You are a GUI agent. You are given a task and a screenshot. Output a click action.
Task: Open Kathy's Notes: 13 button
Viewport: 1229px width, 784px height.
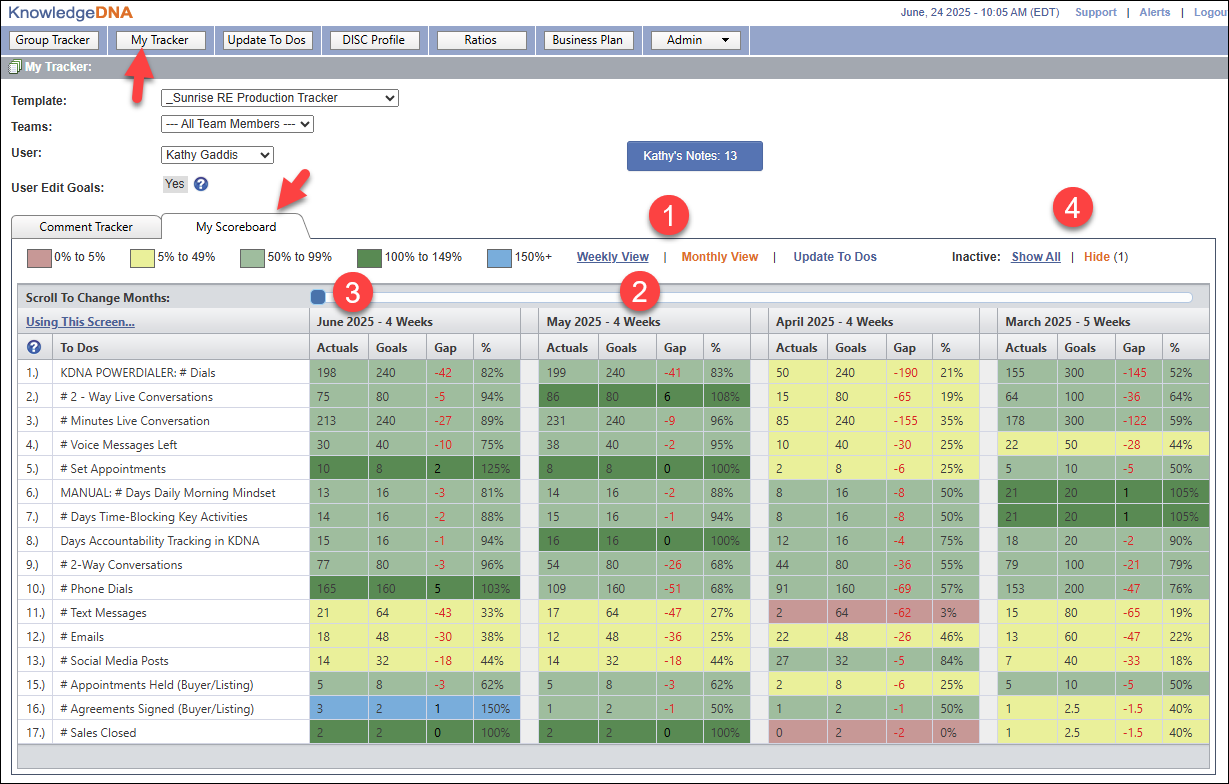click(x=694, y=156)
